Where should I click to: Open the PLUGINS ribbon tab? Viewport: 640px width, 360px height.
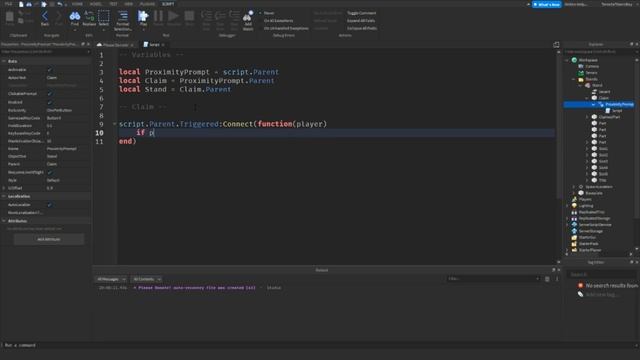point(147,4)
